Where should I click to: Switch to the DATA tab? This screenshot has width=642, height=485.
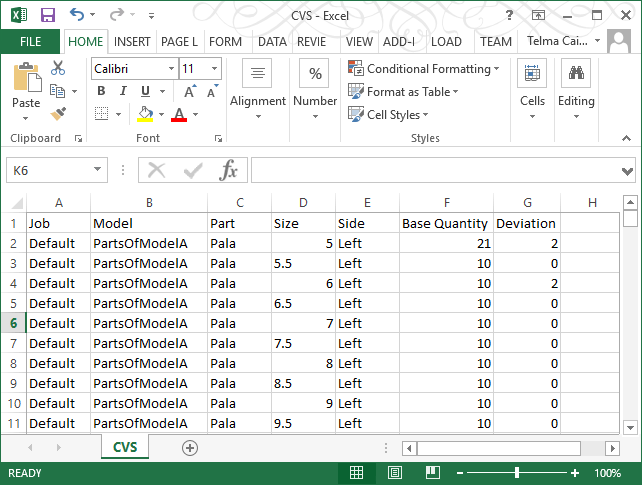[x=272, y=42]
